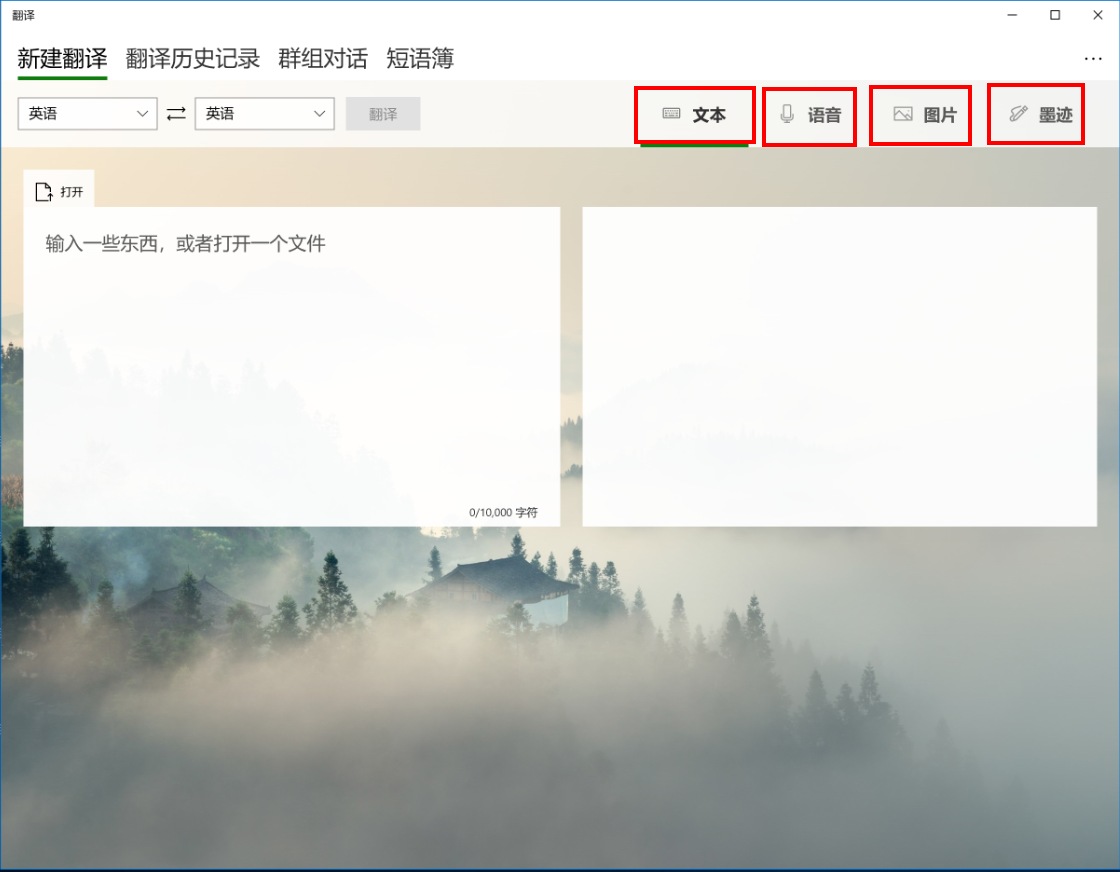Open the 翻译历史记录 history tab
The image size is (1120, 872).
pyautogui.click(x=193, y=59)
